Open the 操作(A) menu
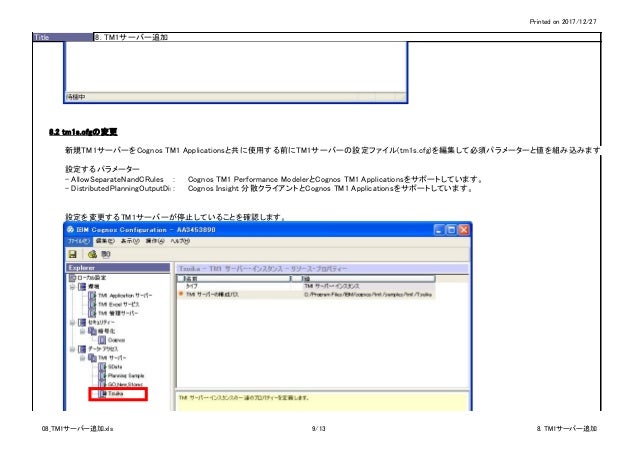638x451 pixels. [x=155, y=241]
